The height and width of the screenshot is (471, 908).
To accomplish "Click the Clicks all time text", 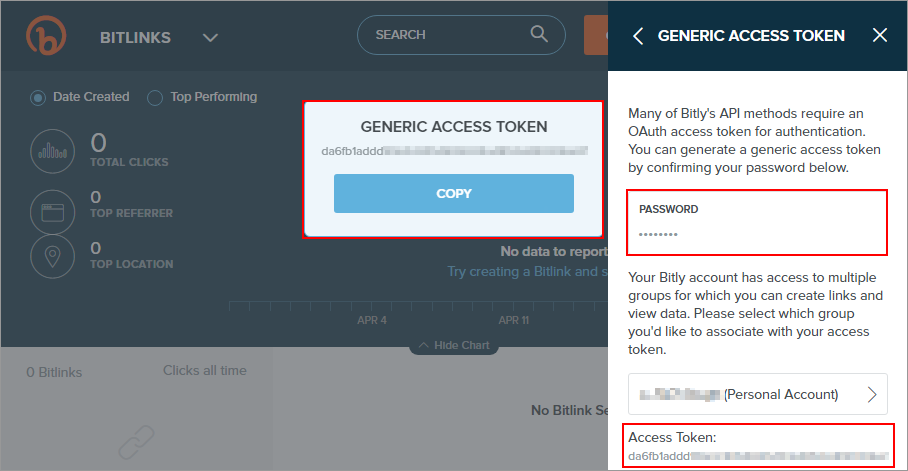I will 204,371.
